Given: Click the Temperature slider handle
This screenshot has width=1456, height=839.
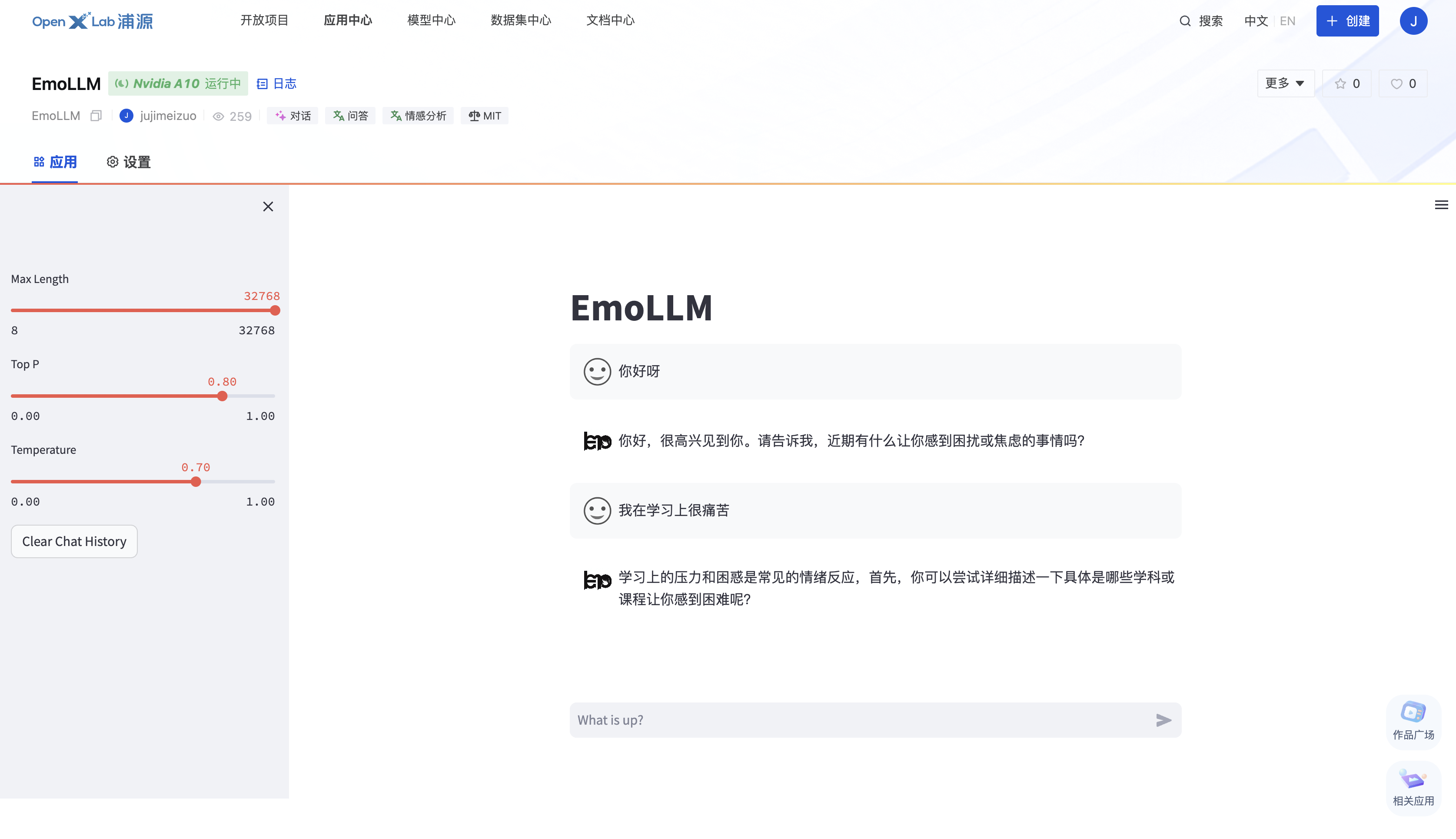Looking at the screenshot, I should click(x=196, y=482).
